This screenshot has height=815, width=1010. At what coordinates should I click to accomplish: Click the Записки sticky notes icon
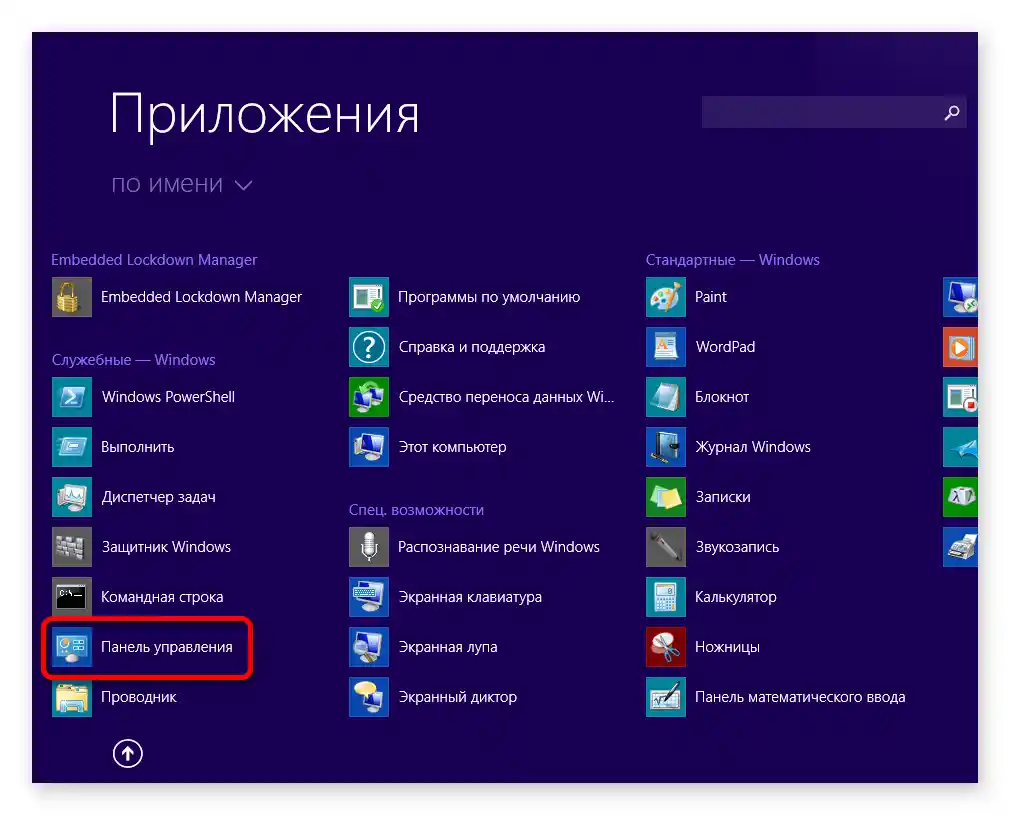coord(666,497)
